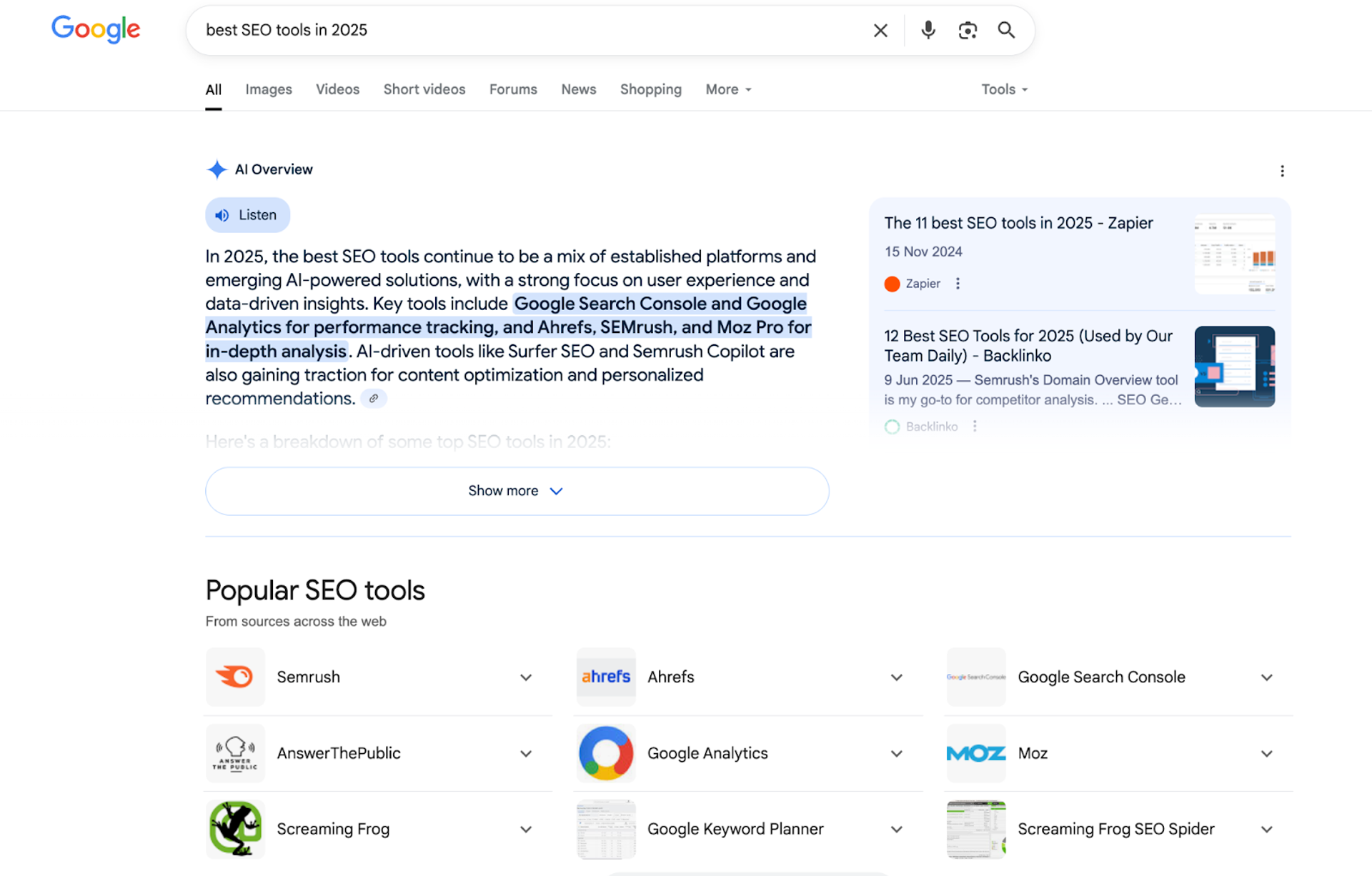The height and width of the screenshot is (876, 1372).
Task: Select the All results tab
Action: pyautogui.click(x=213, y=89)
